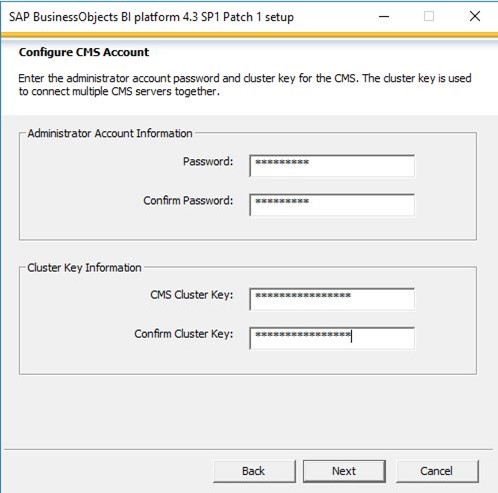
Task: Click the setup window title bar text
Action: (x=151, y=17)
